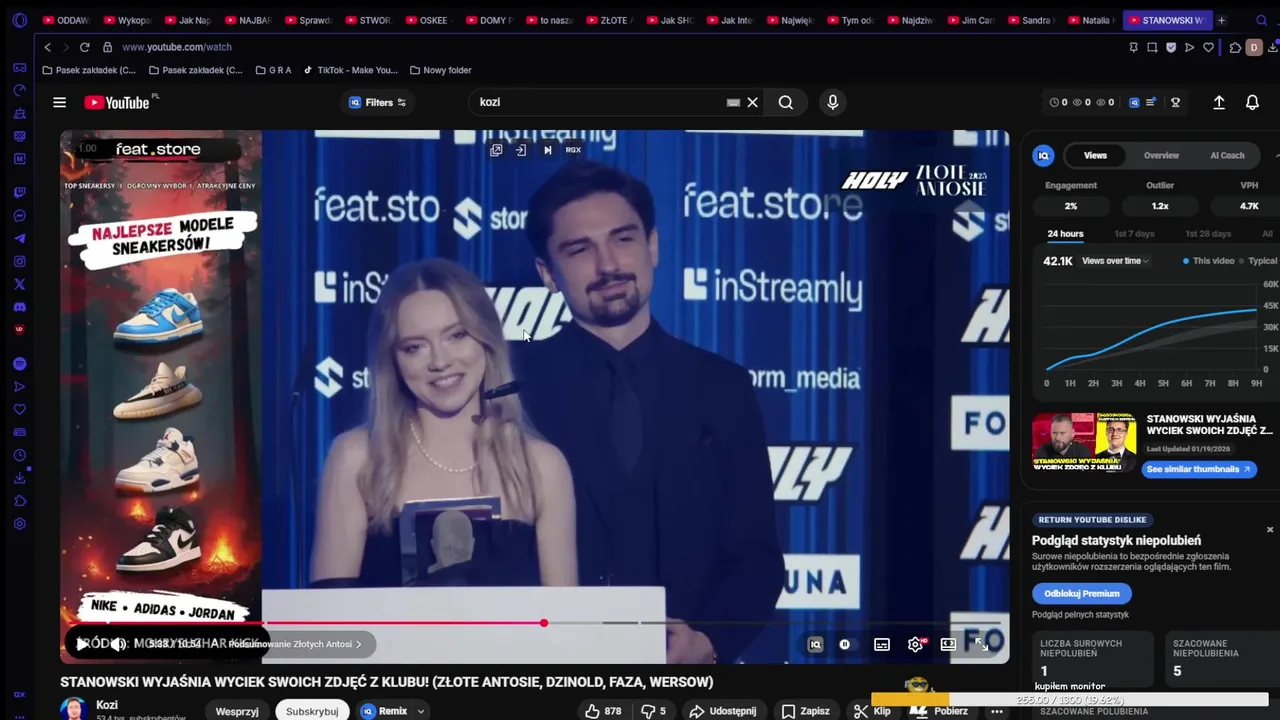Open a new browser tab with plus
The width and height of the screenshot is (1280, 720).
pos(1221,20)
